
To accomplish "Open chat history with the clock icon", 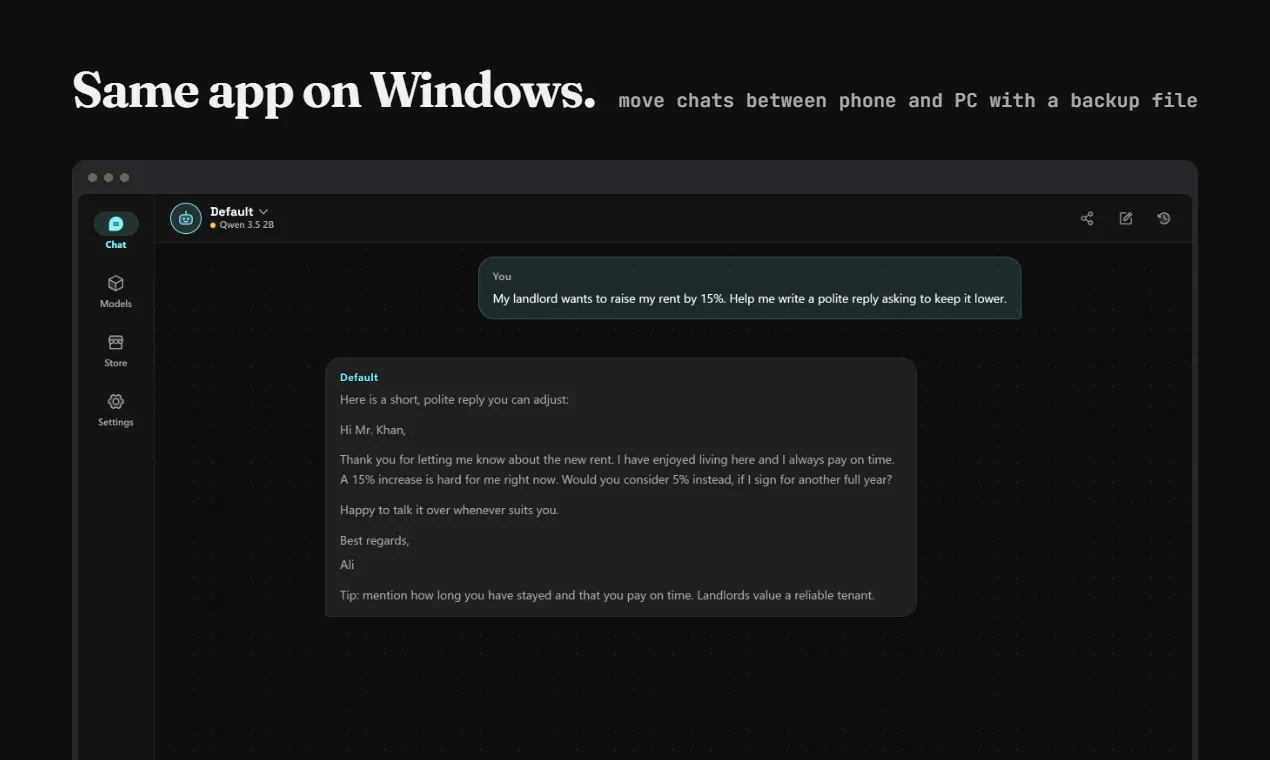I will [x=1164, y=218].
